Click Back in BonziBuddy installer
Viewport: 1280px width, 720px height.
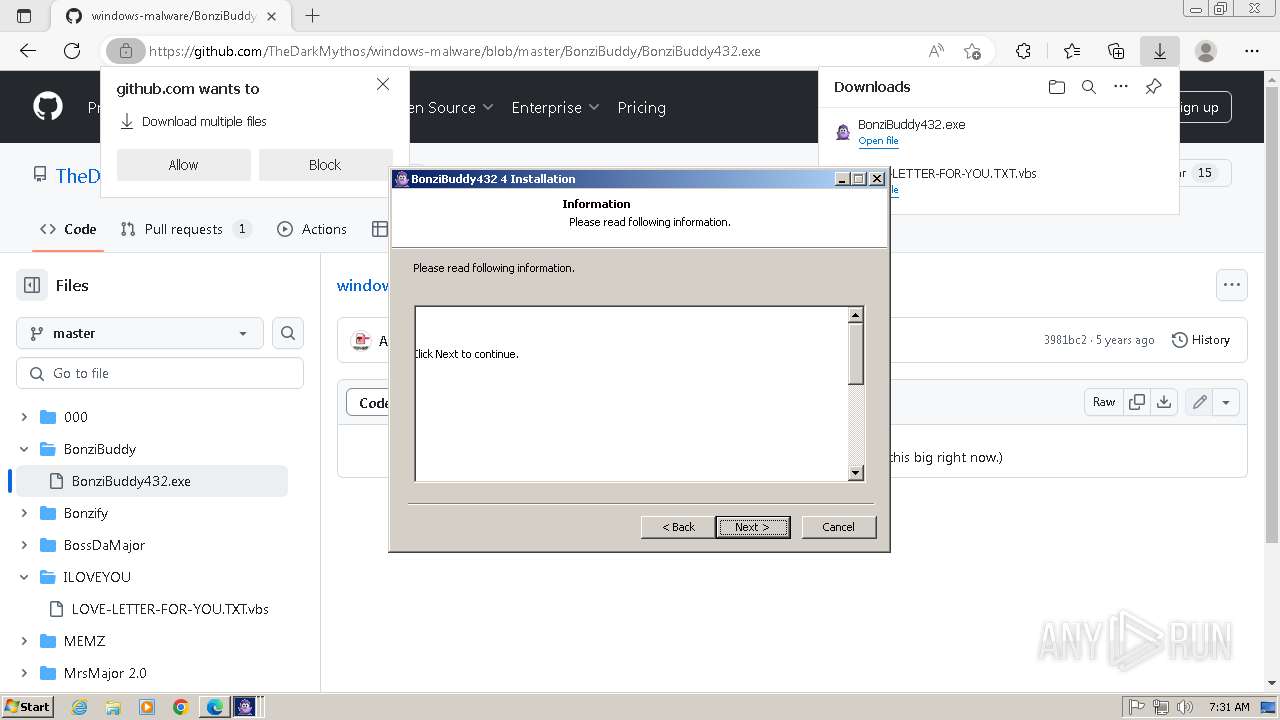point(678,527)
